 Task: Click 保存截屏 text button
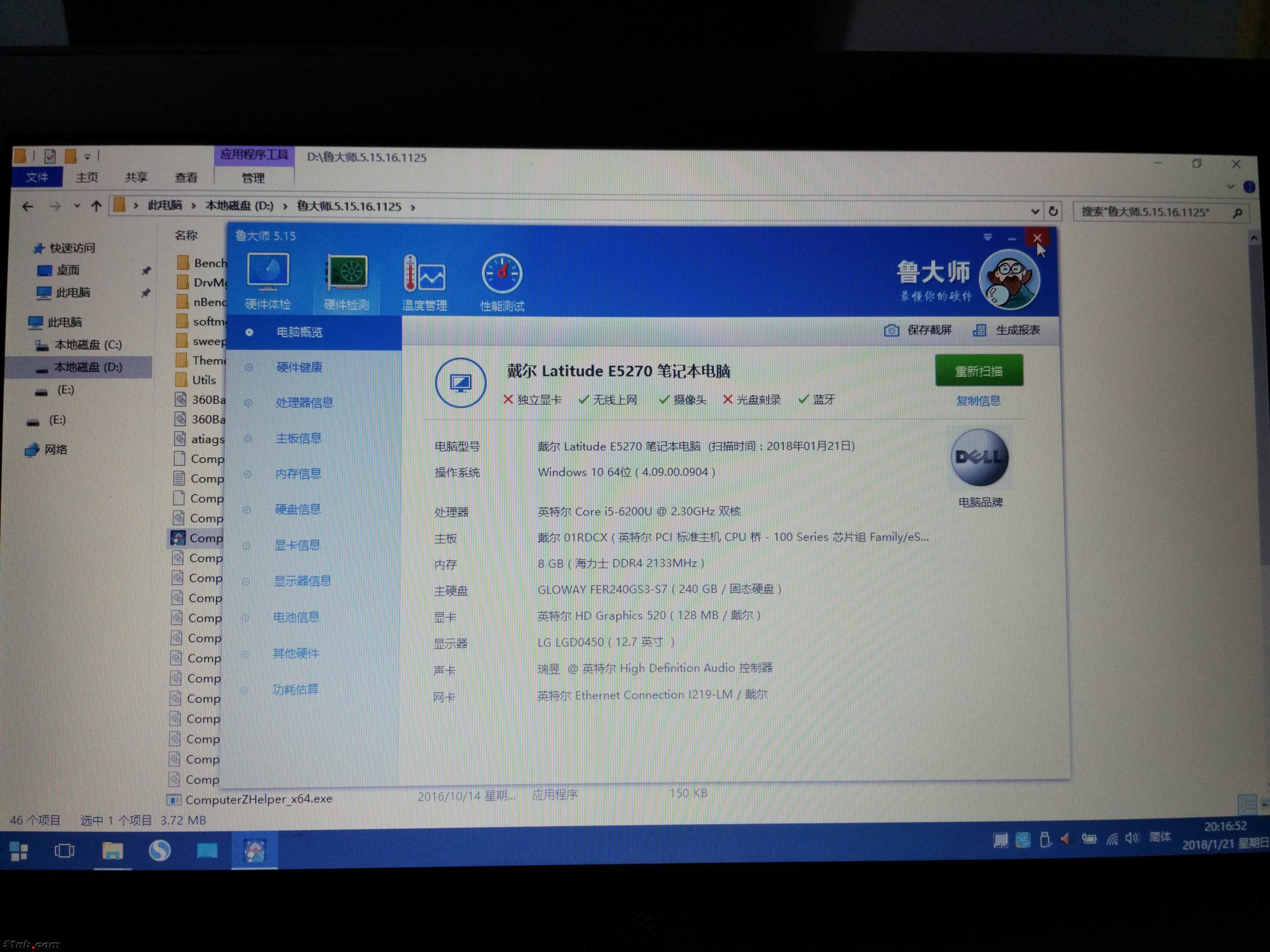pos(929,330)
